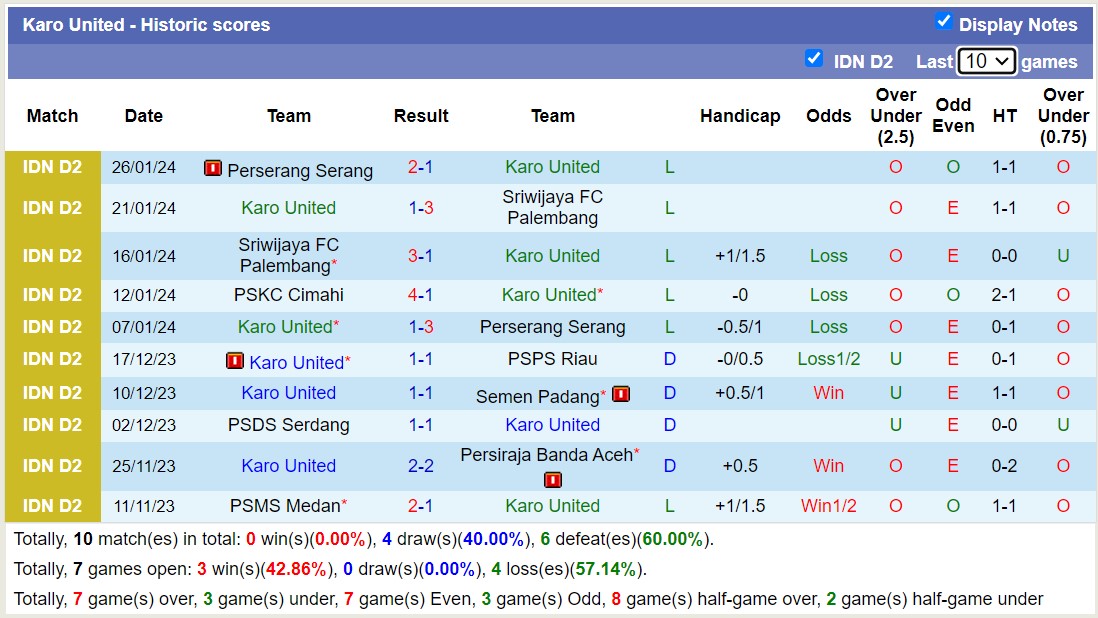Click the PSKC Cimahi team link

[x=289, y=295]
